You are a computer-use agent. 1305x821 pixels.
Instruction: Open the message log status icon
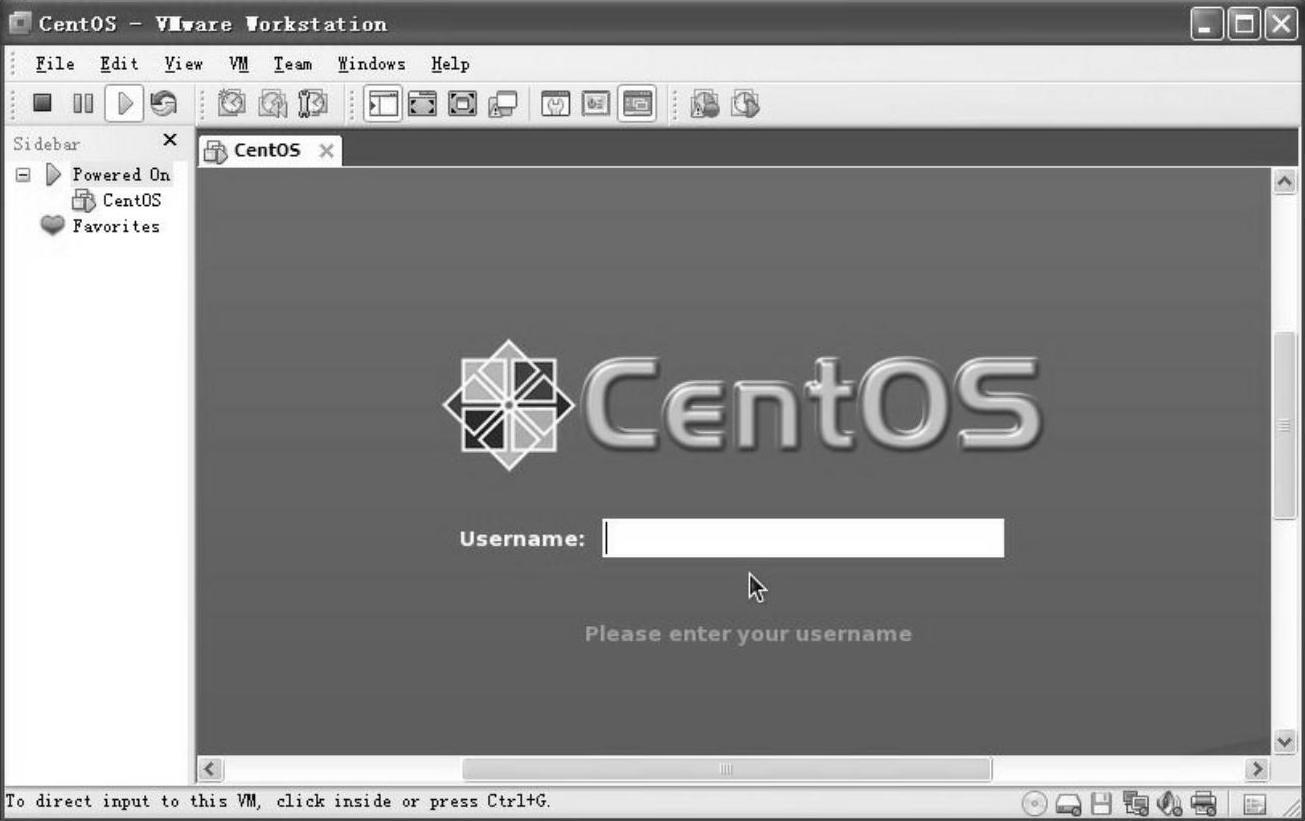click(x=1254, y=803)
